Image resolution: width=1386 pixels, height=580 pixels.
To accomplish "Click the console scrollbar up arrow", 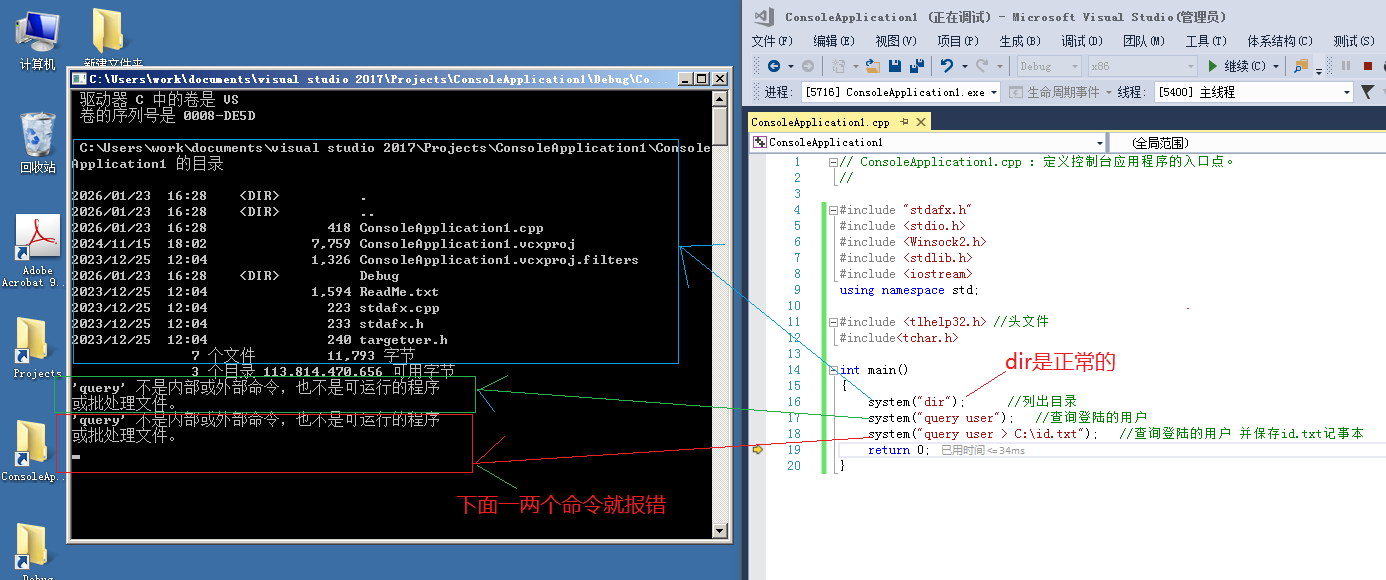I will tap(720, 97).
